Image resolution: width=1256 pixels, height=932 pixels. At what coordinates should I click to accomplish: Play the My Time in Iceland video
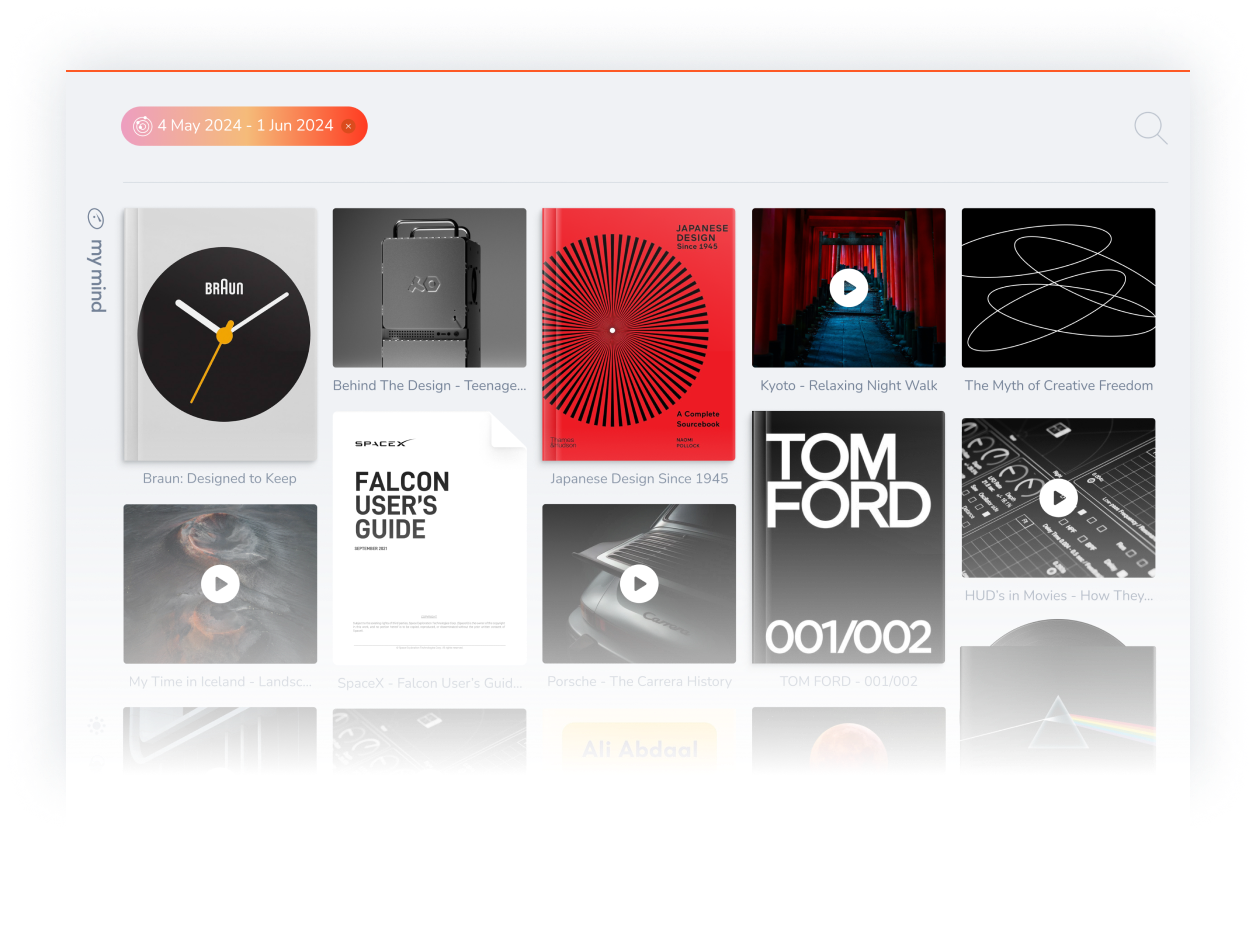(x=220, y=584)
